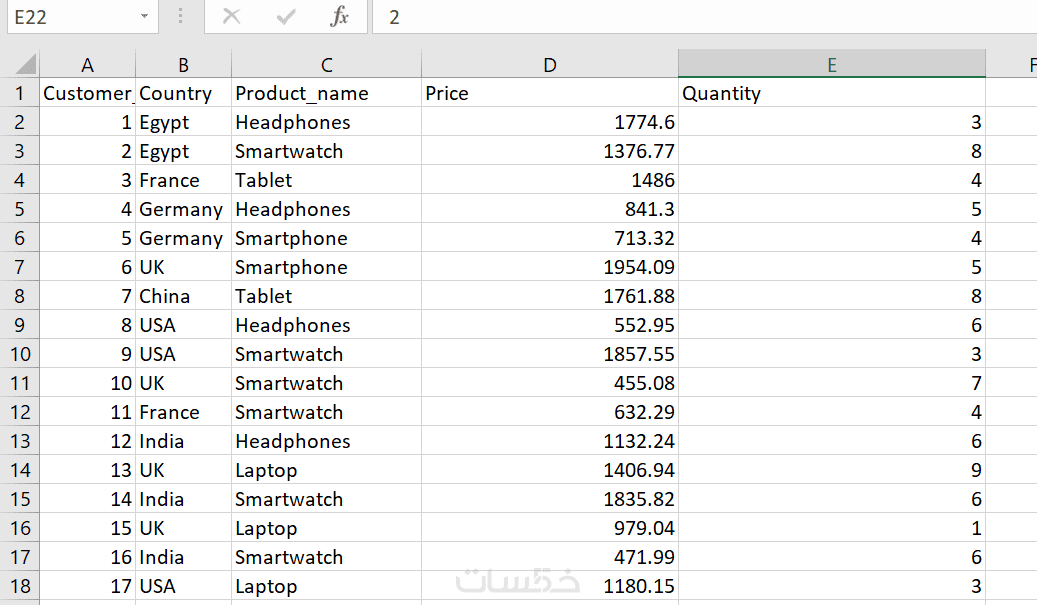Screen dimensions: 1037x605
Task: Click the formula bar options dots handle
Action: (180, 17)
